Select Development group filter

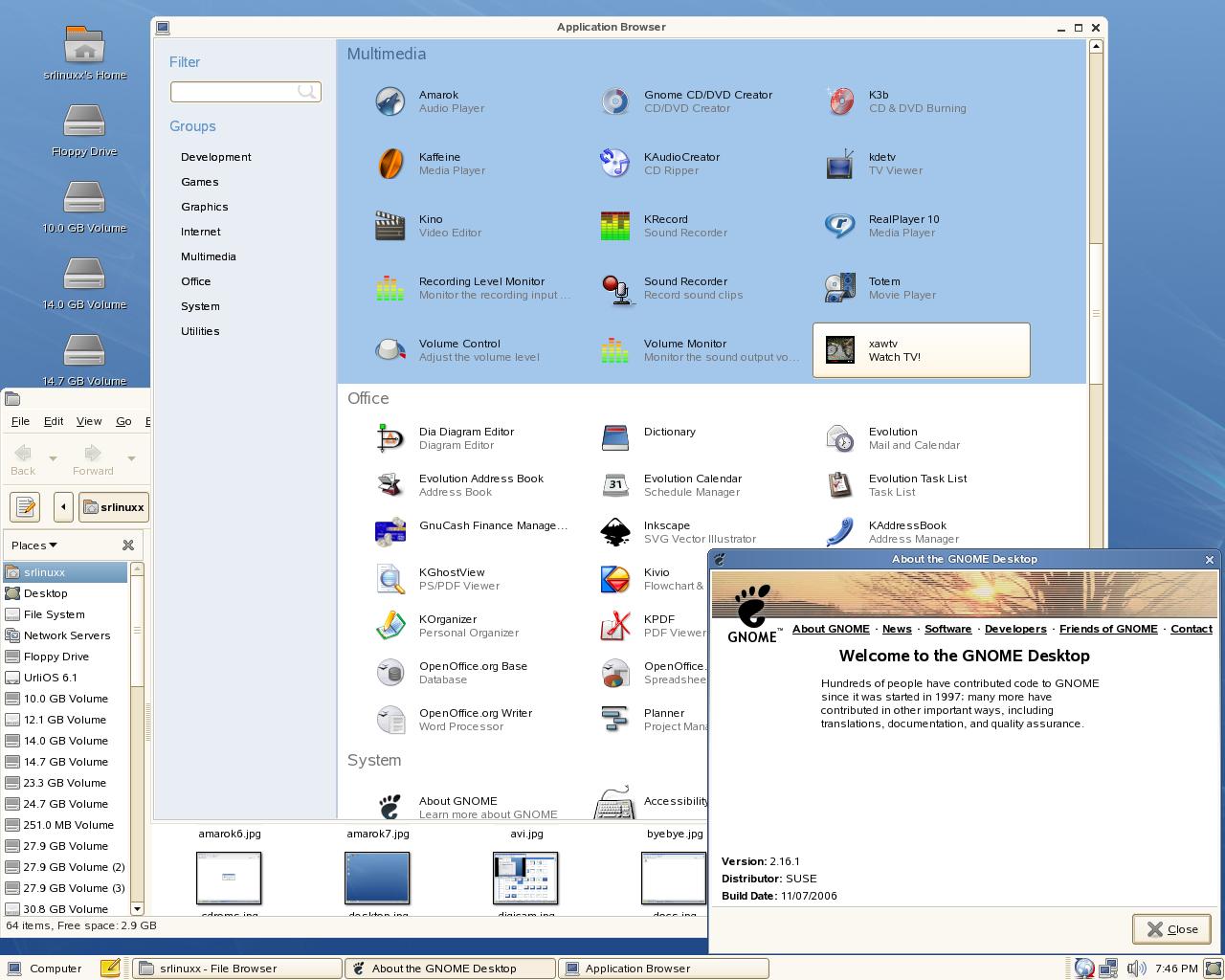(216, 157)
